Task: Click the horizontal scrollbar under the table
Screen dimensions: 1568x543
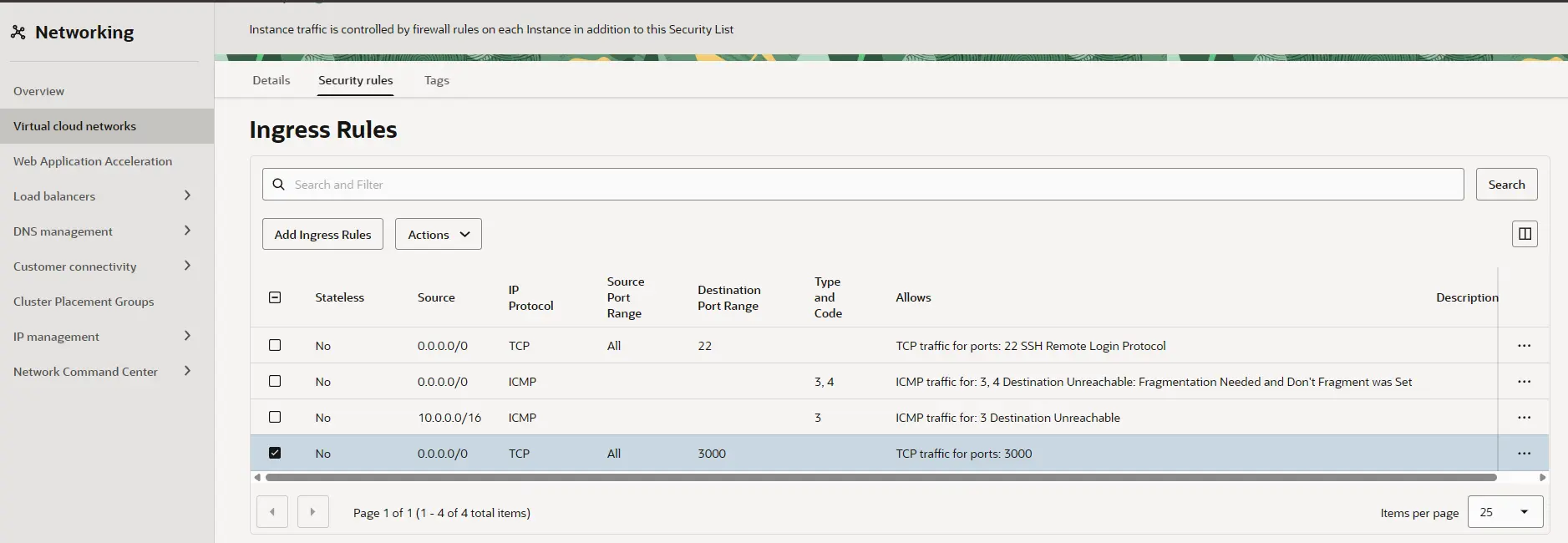Action: 880,478
